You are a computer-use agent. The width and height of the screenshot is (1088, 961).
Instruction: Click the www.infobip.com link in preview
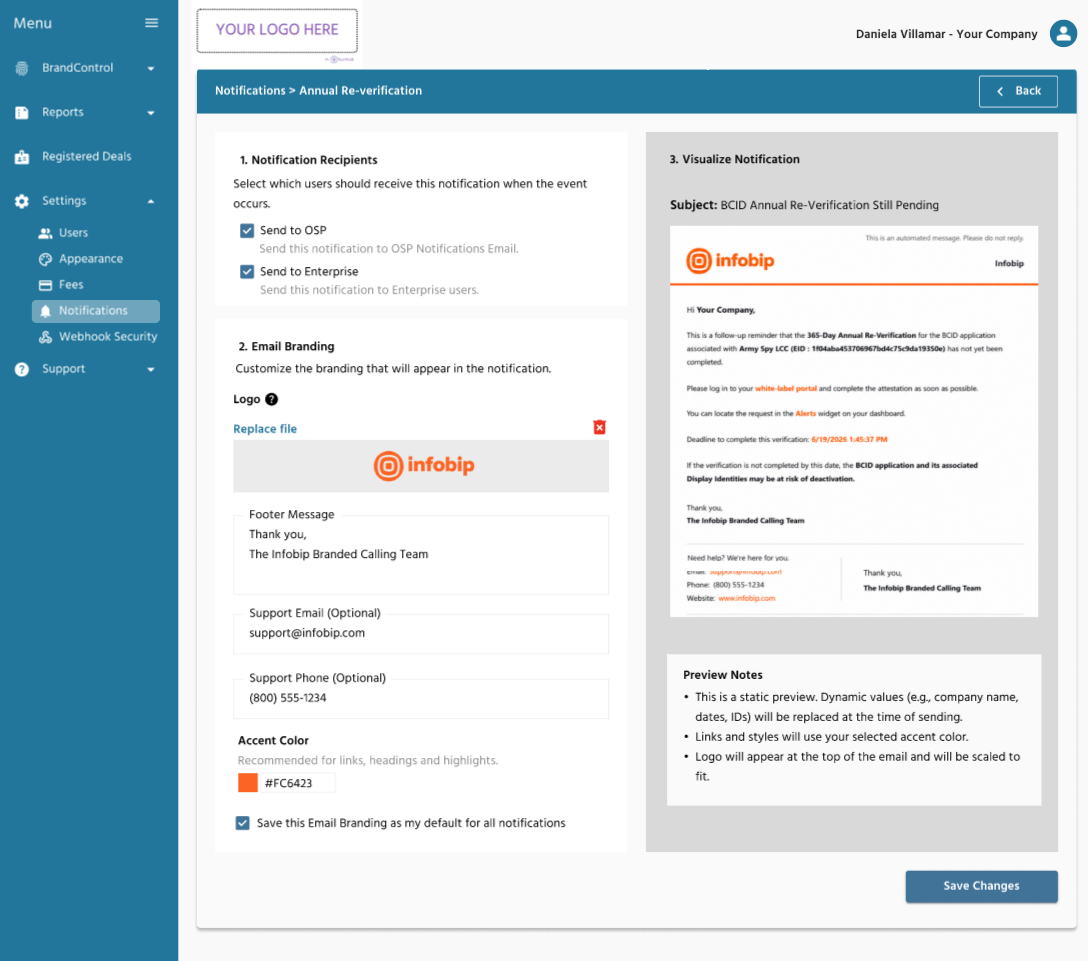pyautogui.click(x=746, y=598)
